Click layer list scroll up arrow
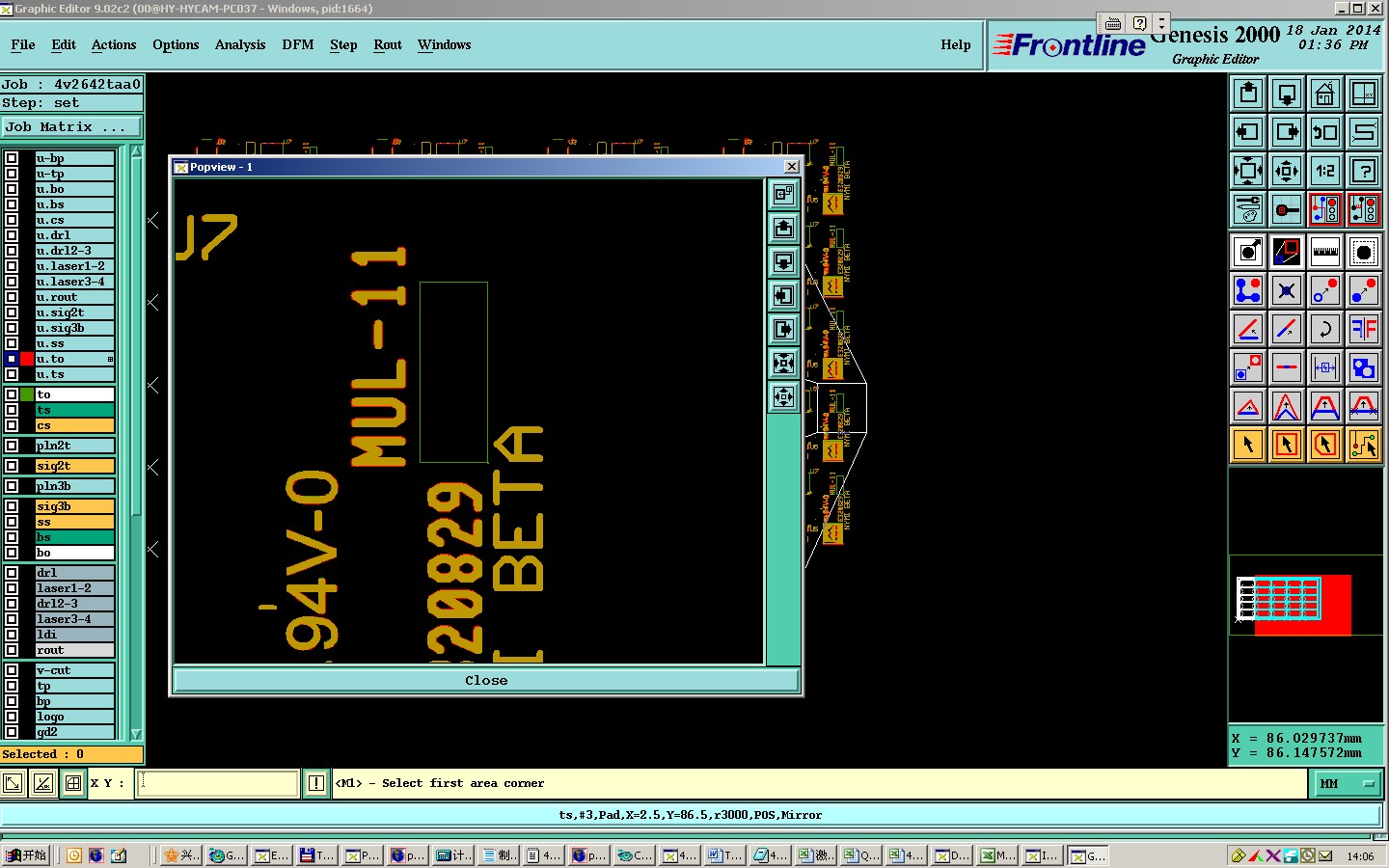The height and width of the screenshot is (868, 1389). 136,152
